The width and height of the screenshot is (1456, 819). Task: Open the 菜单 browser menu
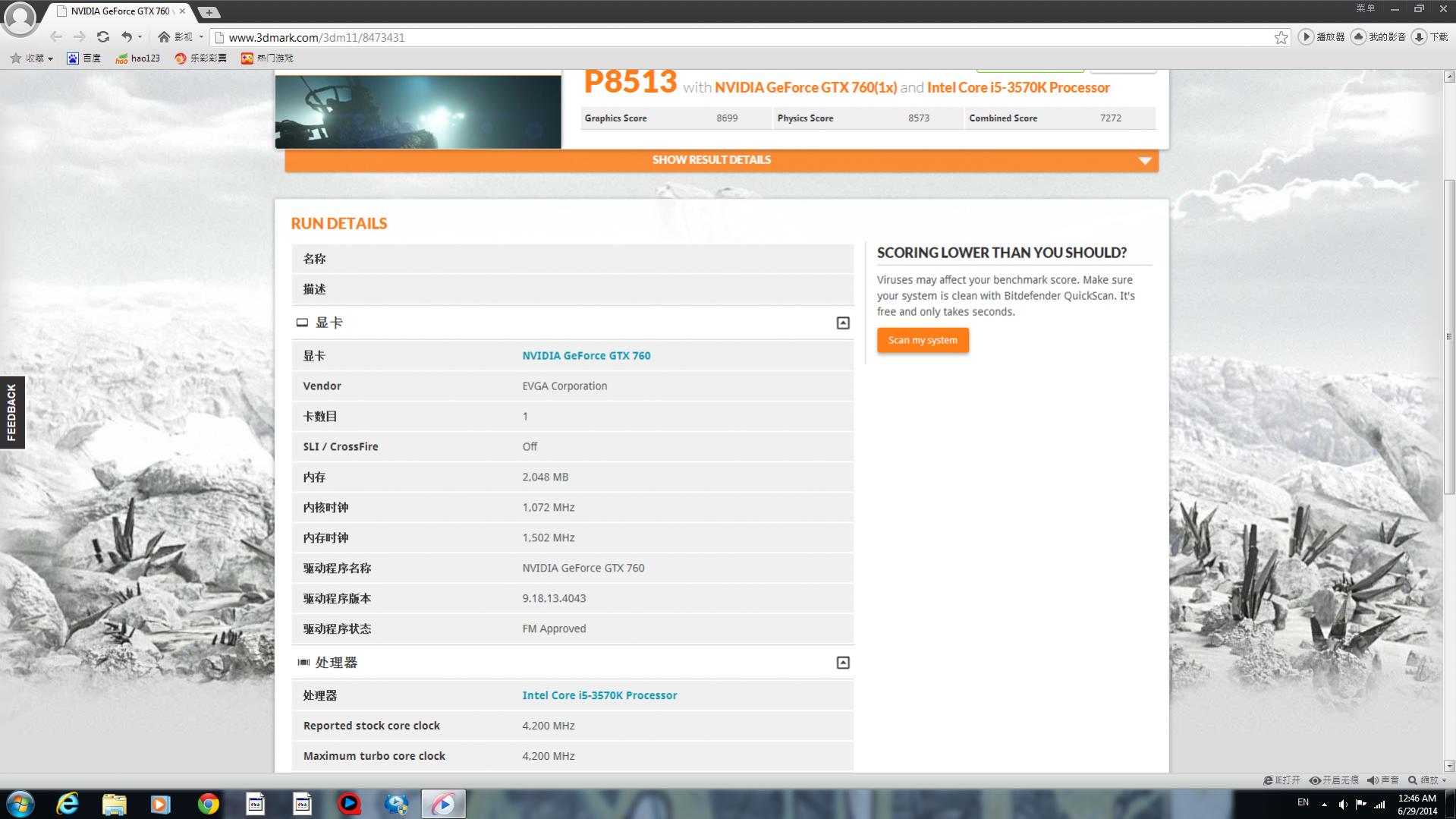[x=1366, y=8]
